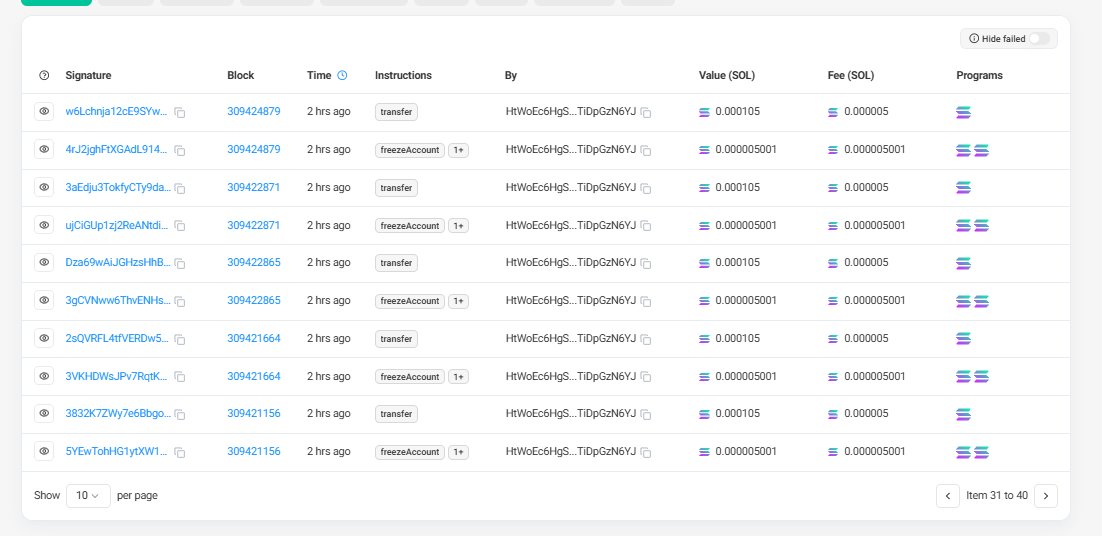Toggle time format clock icon
1102x536 pixels.
[342, 75]
